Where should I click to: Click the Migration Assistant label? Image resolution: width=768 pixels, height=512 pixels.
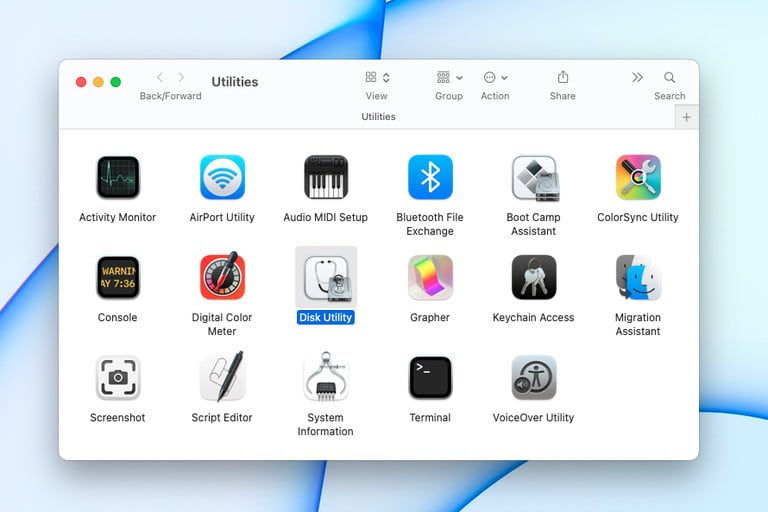[638, 324]
